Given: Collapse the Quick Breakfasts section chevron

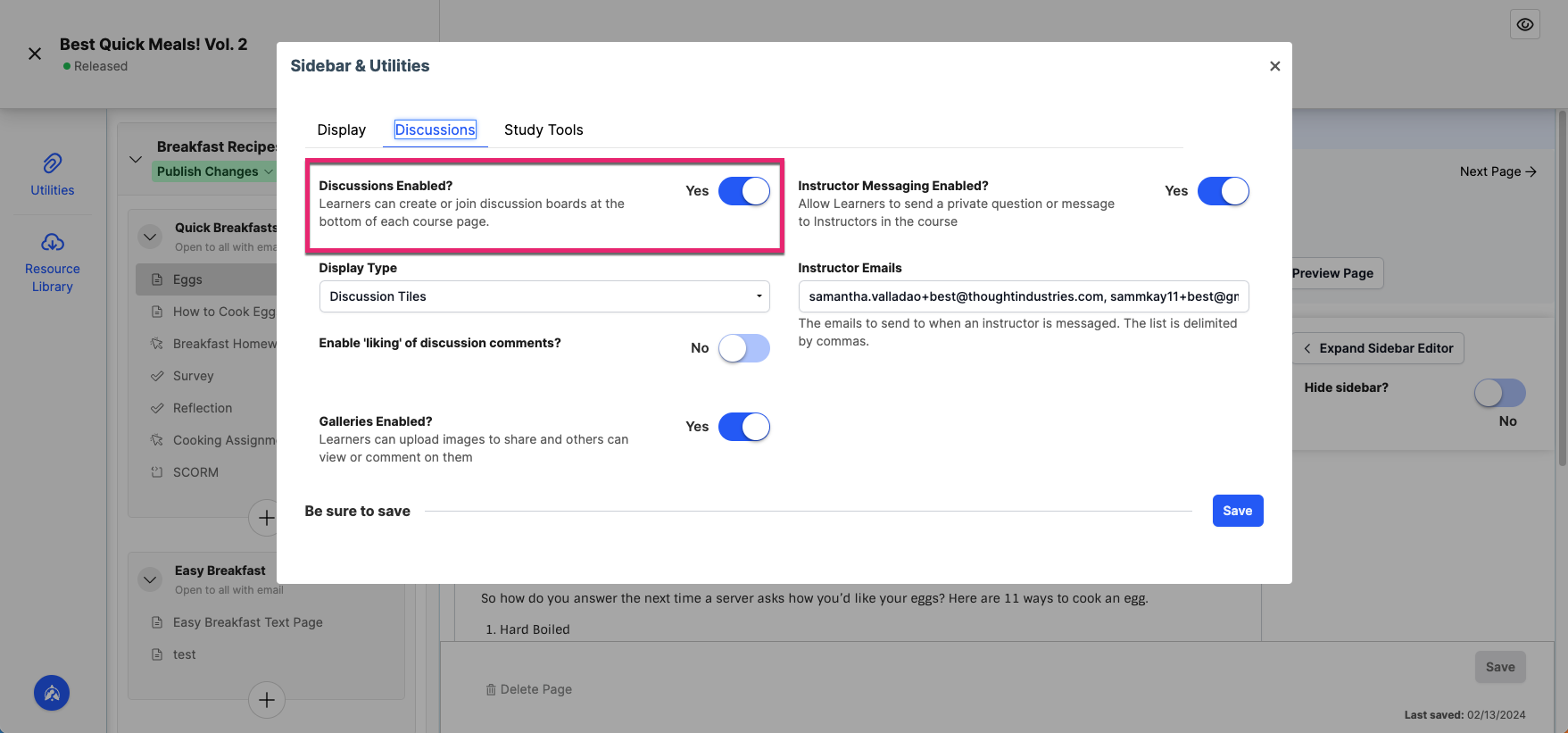Looking at the screenshot, I should (150, 237).
